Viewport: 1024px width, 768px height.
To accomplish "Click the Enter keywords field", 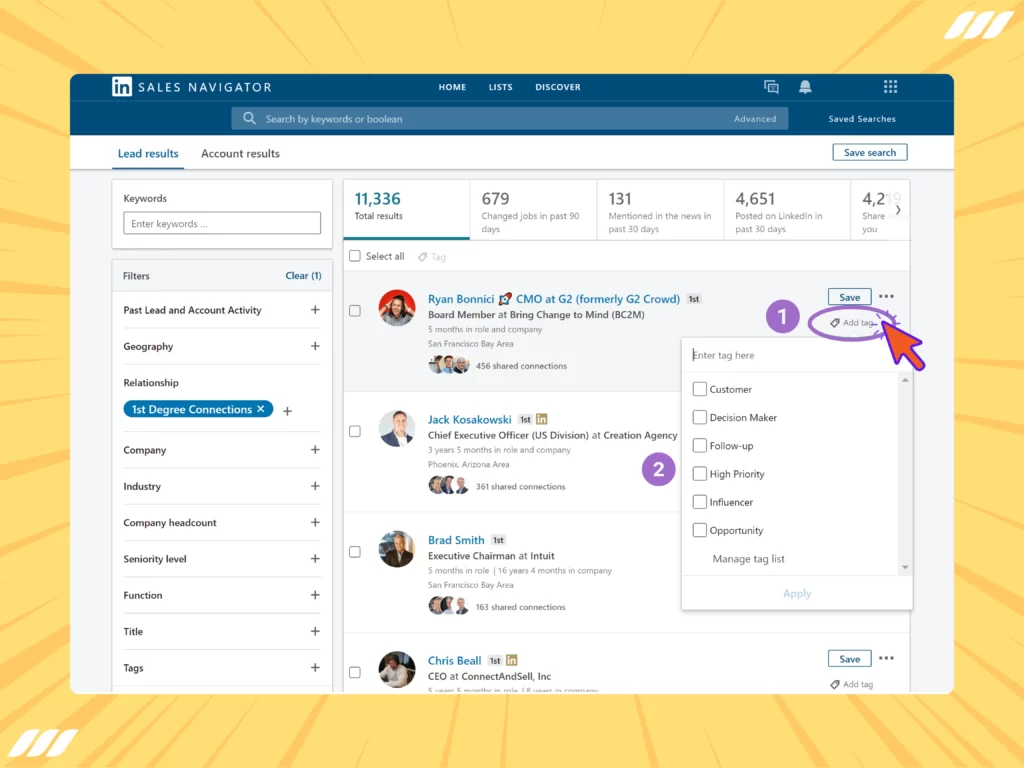I will [x=222, y=223].
